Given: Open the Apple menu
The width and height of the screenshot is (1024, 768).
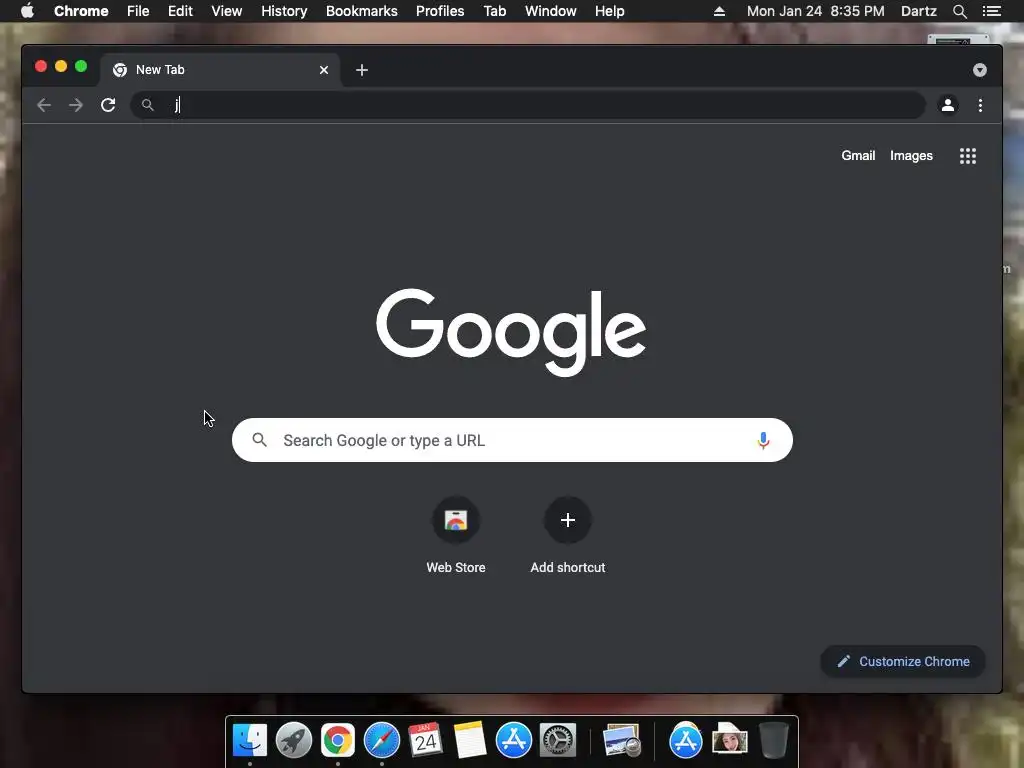Looking at the screenshot, I should point(27,11).
